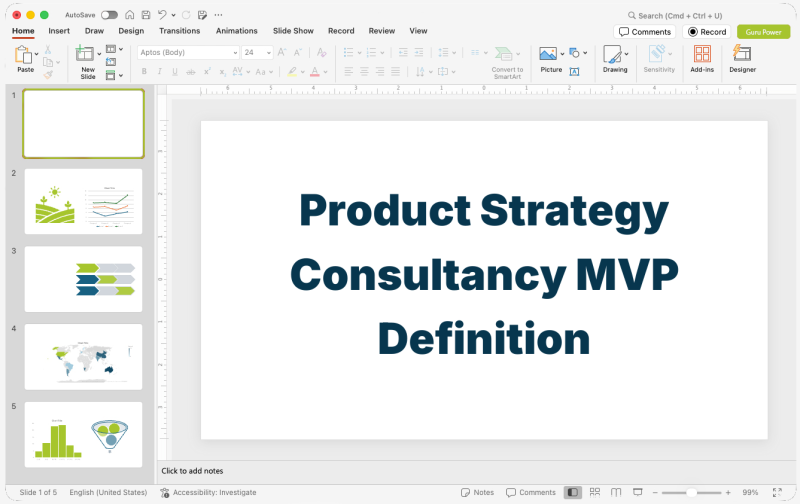The width and height of the screenshot is (800, 504).
Task: Toggle italic formatting
Action: [160, 72]
